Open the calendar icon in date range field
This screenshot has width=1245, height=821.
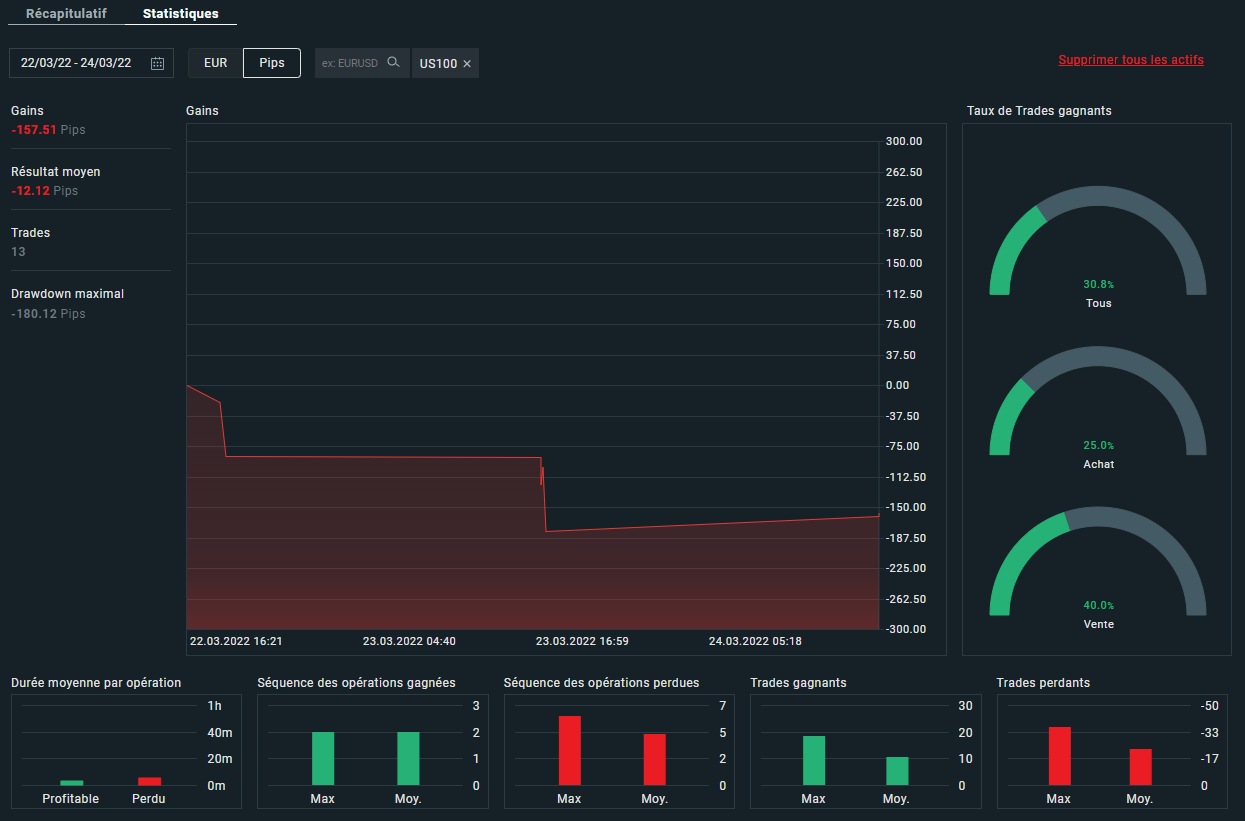click(x=157, y=63)
